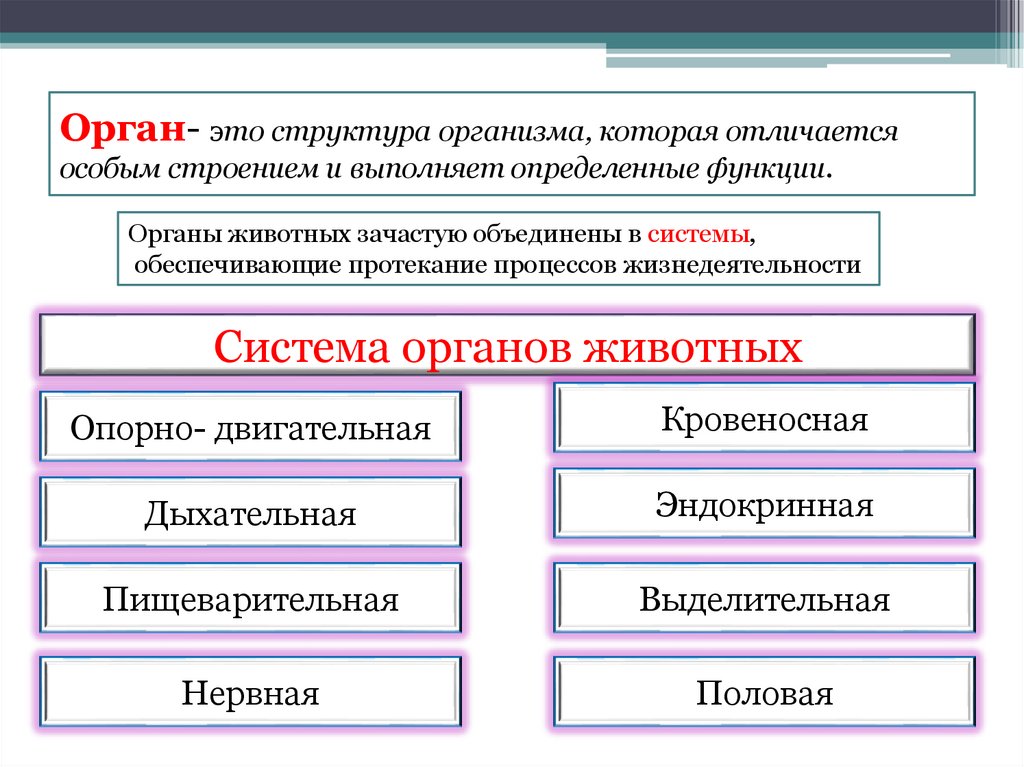Select the "Эндокринная" system box
This screenshot has height=767, width=1024.
[x=767, y=505]
